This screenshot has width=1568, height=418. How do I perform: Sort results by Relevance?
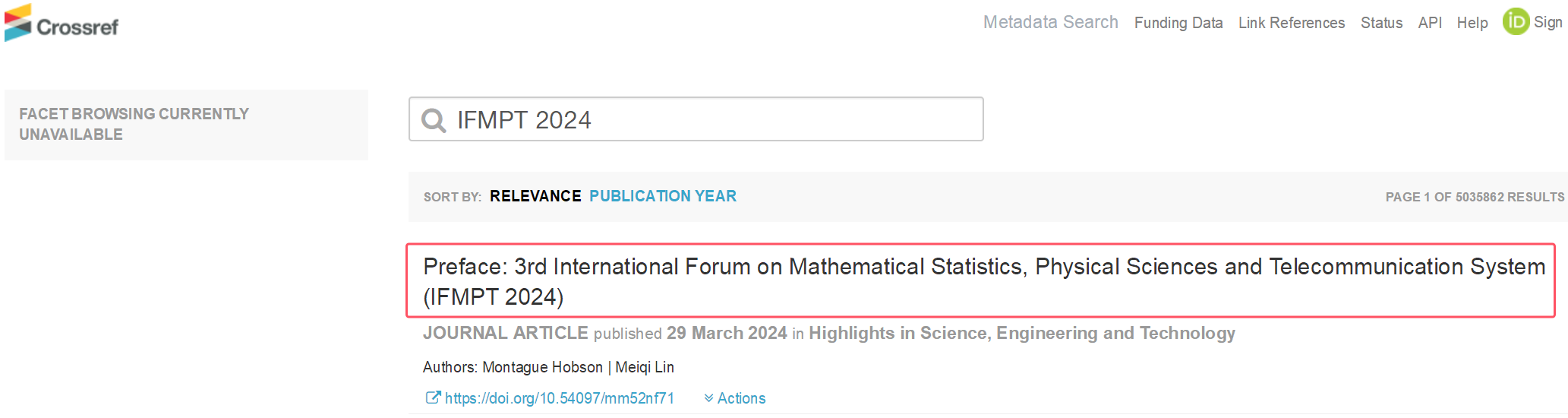[535, 196]
